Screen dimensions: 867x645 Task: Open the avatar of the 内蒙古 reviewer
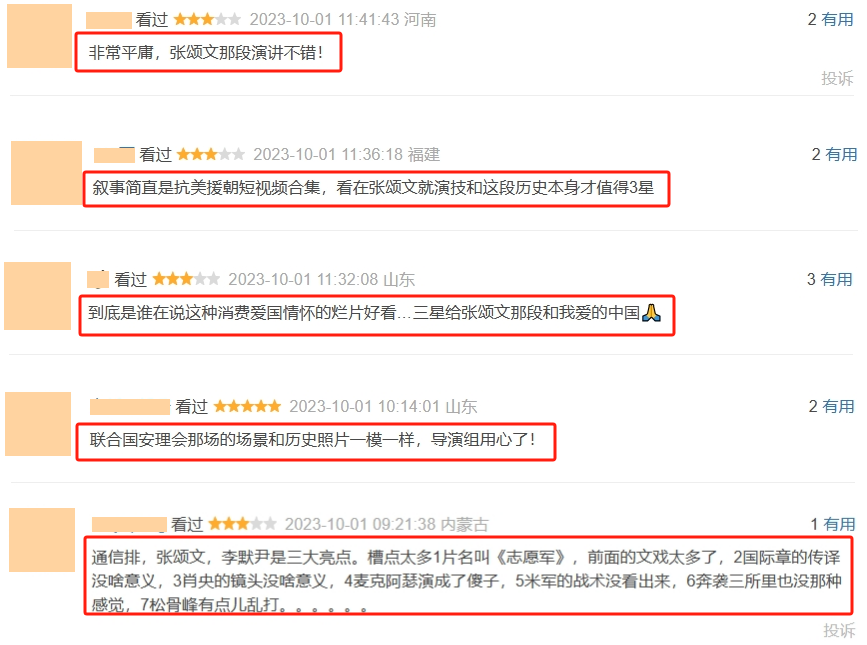pos(42,540)
